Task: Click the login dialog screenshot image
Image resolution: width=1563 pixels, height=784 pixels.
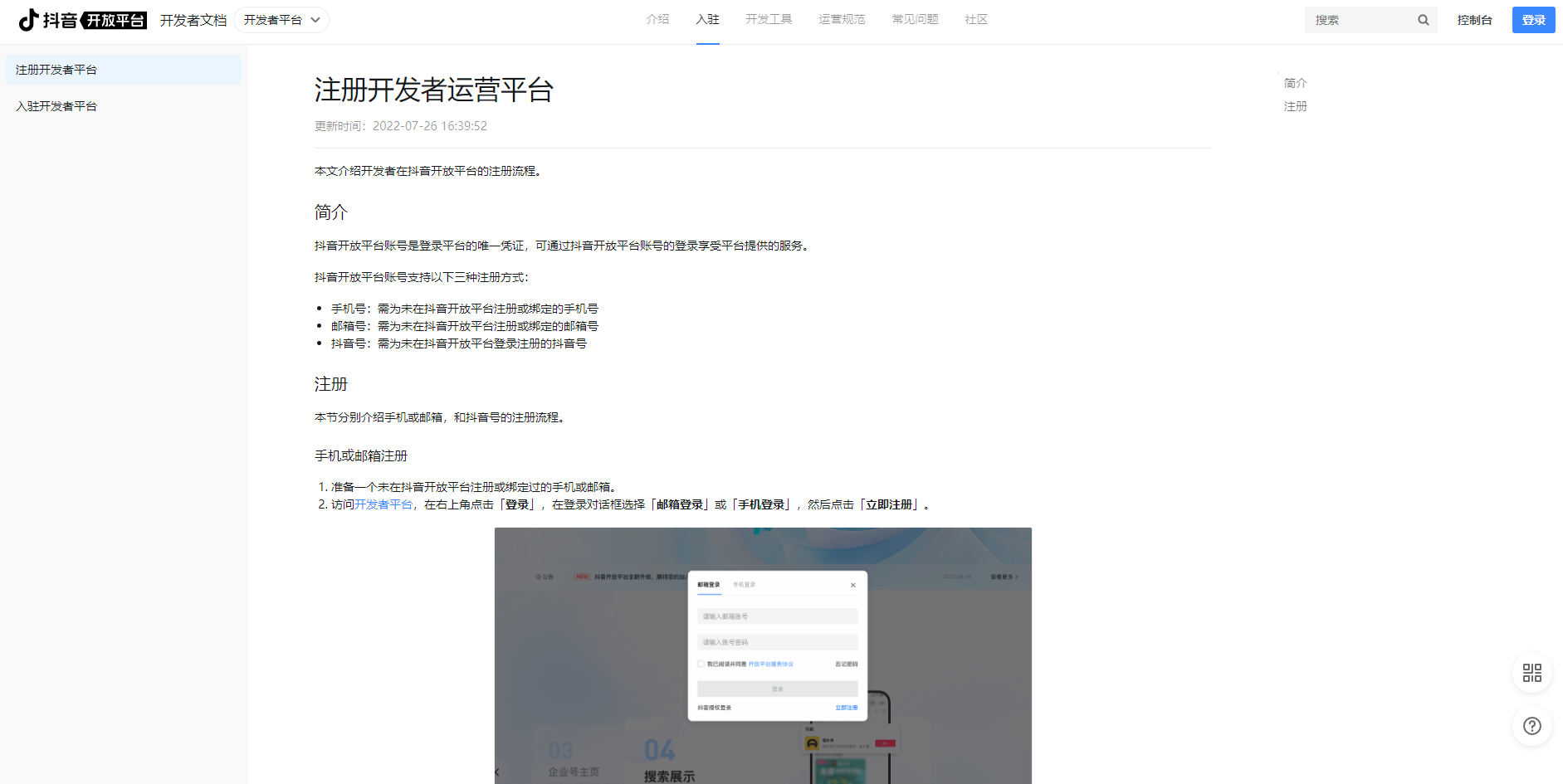Action: (x=763, y=655)
